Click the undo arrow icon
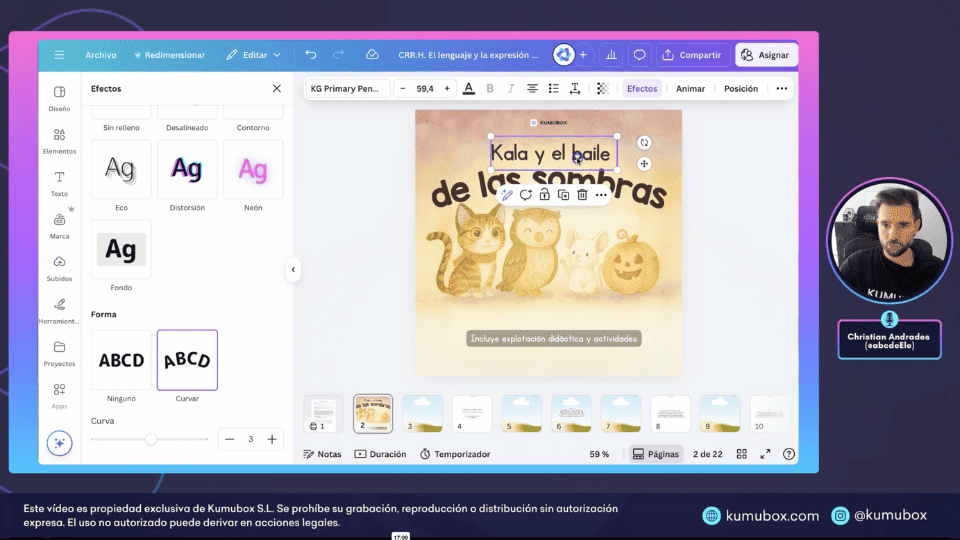 [x=311, y=55]
